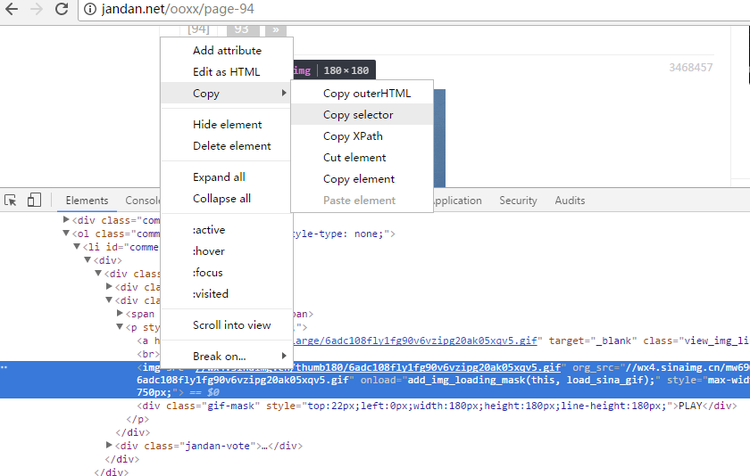Toggle the :focus pseudo state
The width and height of the screenshot is (750, 476).
click(x=227, y=273)
